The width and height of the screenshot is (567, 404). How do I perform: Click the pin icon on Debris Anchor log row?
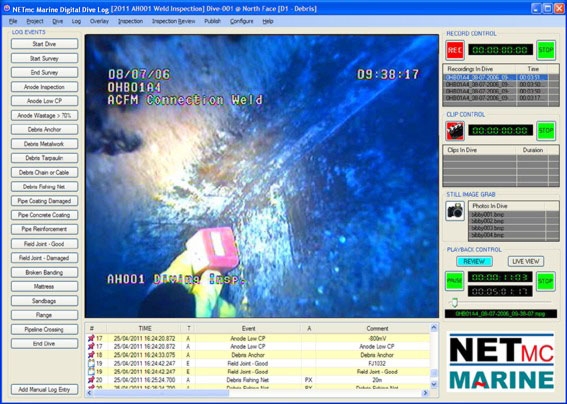tap(91, 355)
